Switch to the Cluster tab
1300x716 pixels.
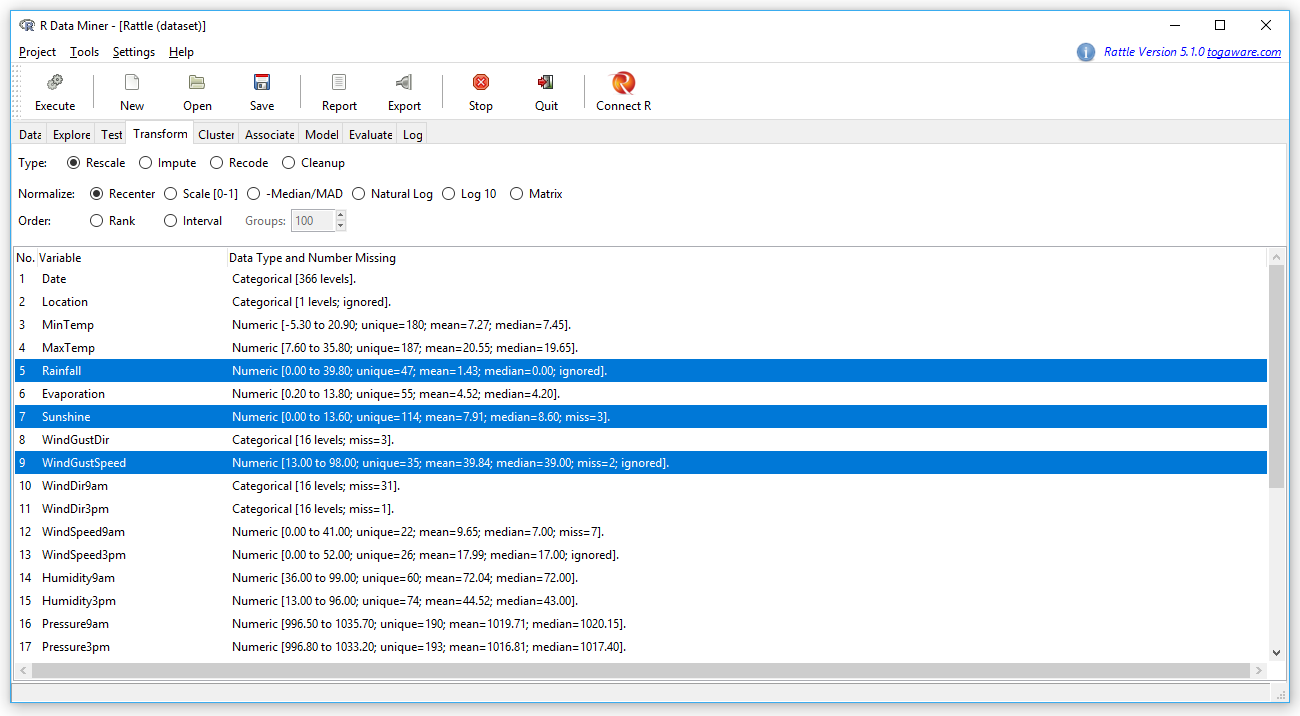tap(215, 133)
